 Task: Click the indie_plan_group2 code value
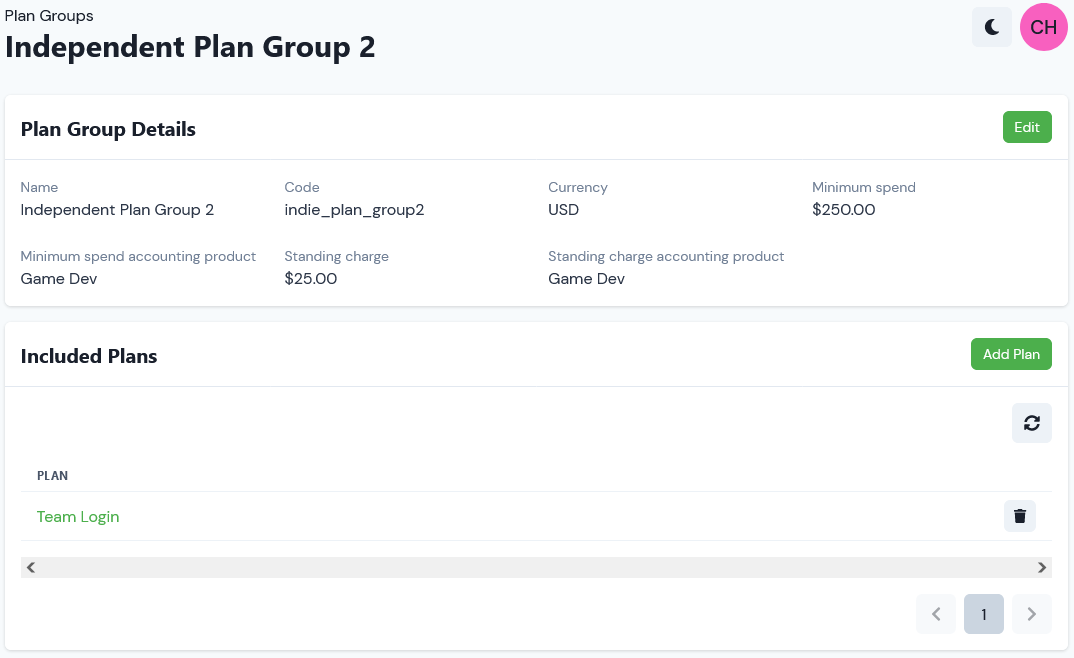click(x=354, y=210)
